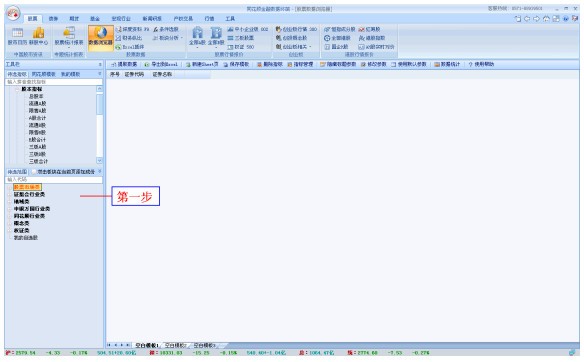Switch to the Funds ribbon tab
The image size is (584, 362).
95,19
